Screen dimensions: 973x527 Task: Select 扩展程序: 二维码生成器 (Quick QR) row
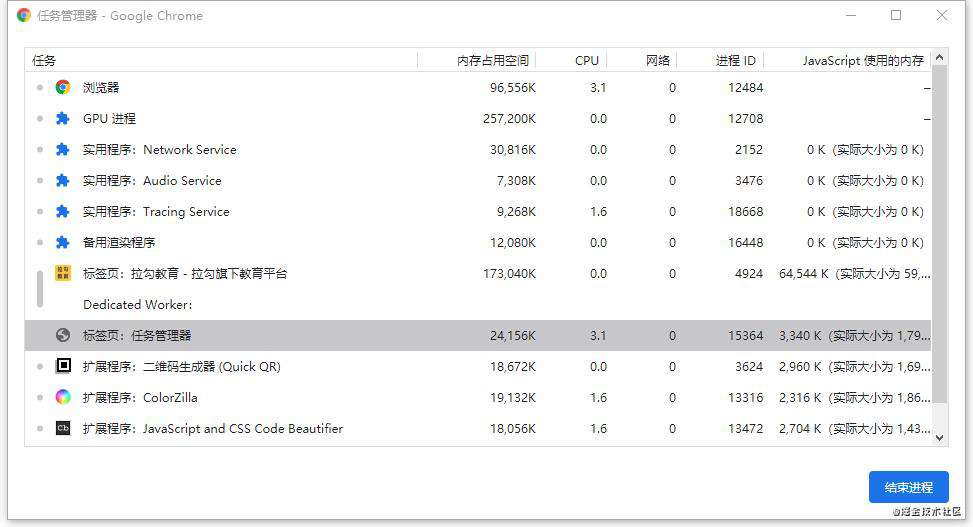(478, 367)
